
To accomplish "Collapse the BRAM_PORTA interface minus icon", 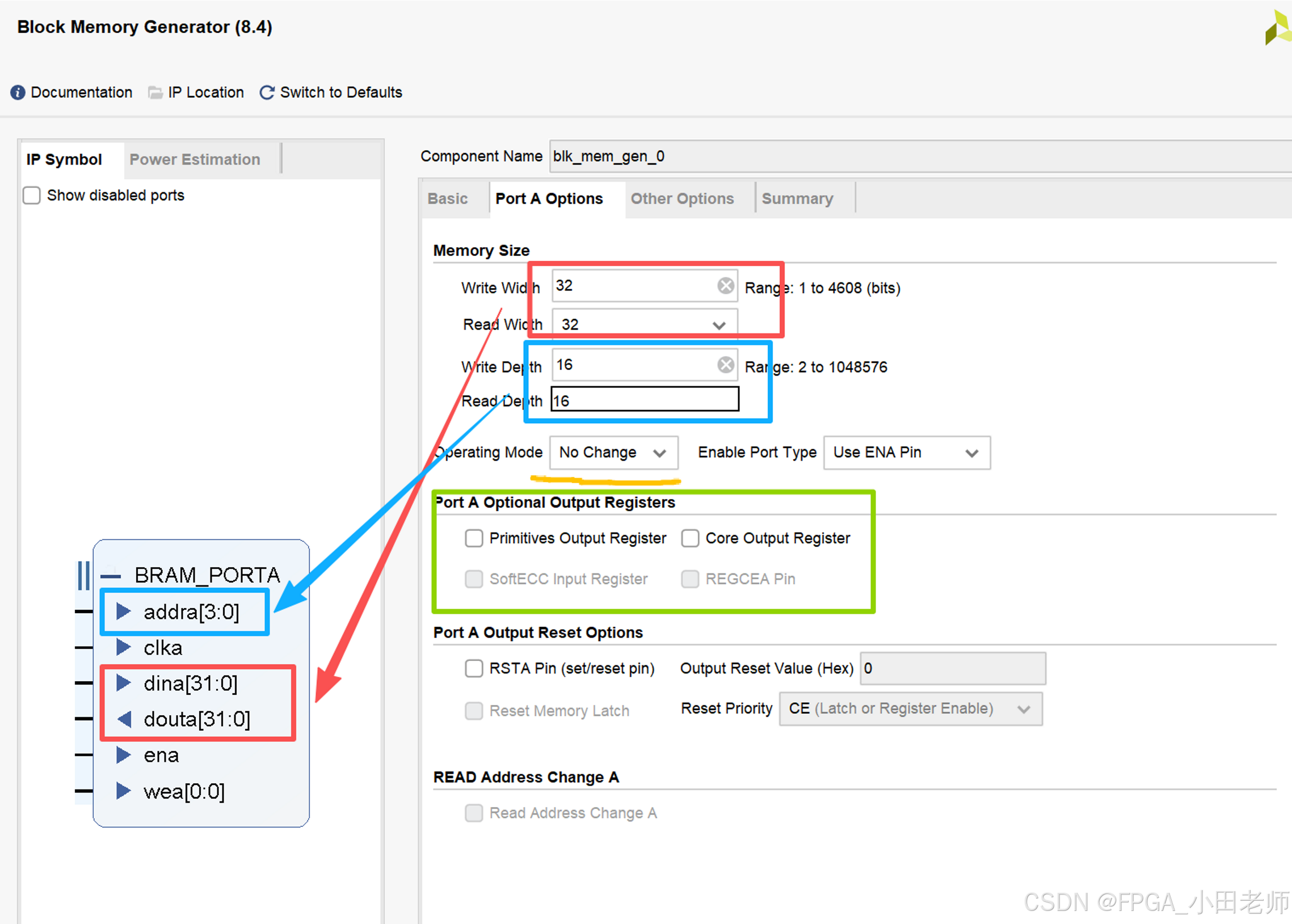I will (x=111, y=576).
